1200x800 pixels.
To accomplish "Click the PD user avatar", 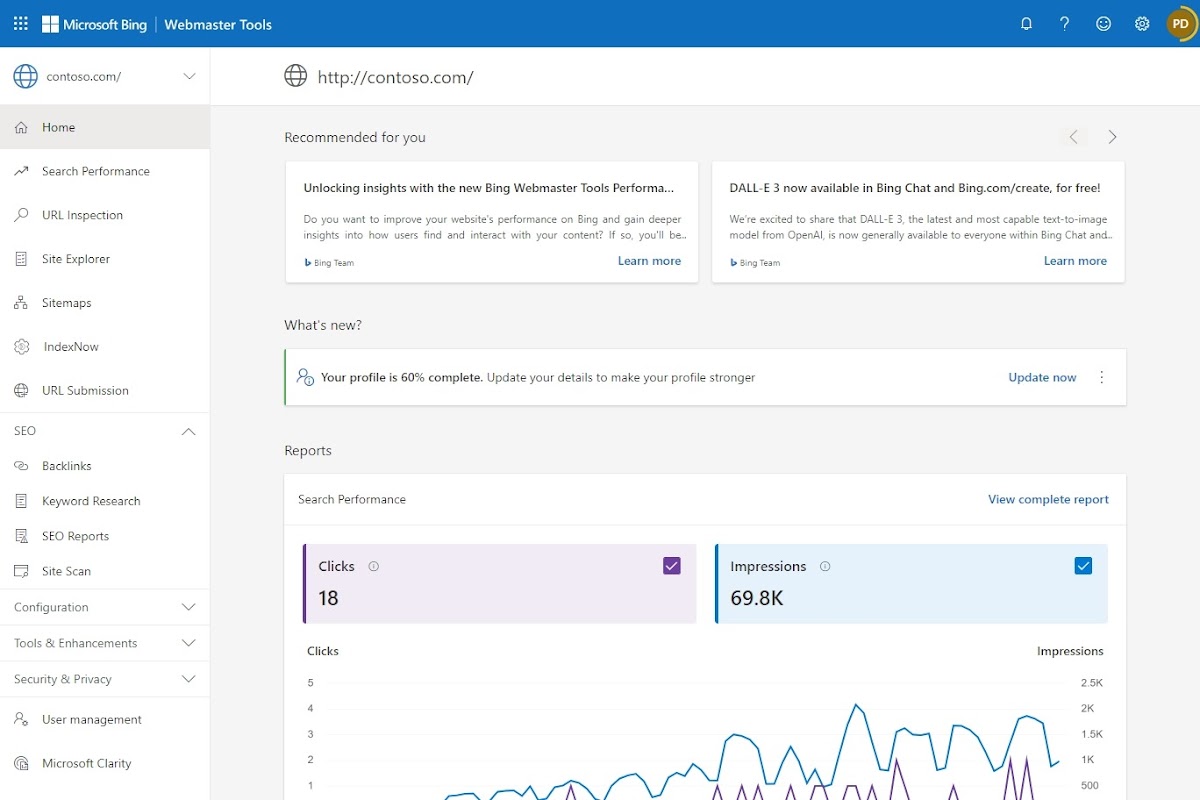I will (1180, 24).
